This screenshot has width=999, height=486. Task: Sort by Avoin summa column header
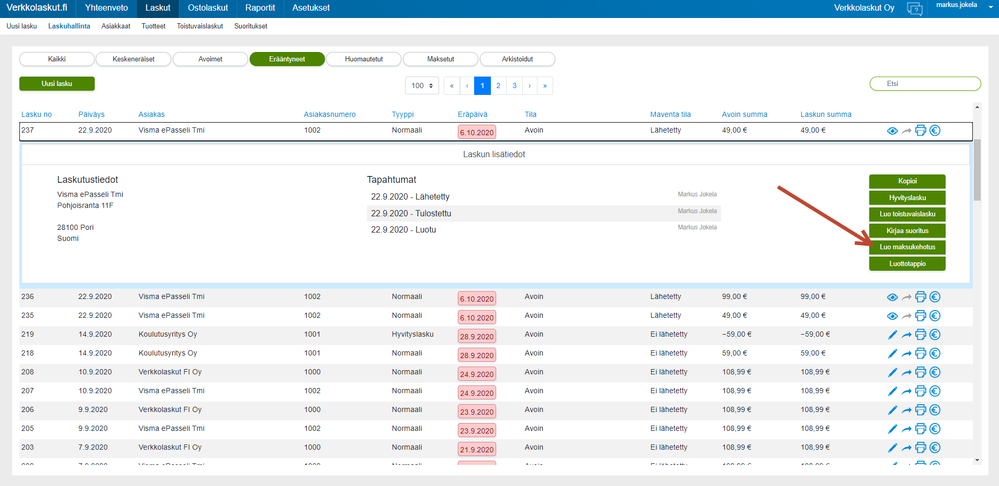point(744,115)
